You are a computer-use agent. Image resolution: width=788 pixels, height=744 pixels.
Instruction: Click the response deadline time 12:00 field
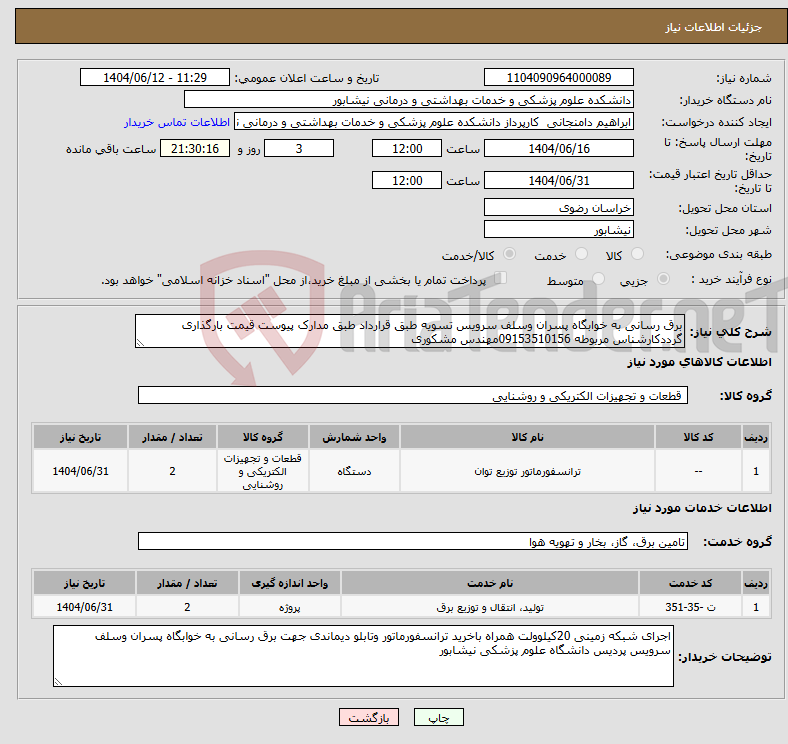tap(407, 148)
